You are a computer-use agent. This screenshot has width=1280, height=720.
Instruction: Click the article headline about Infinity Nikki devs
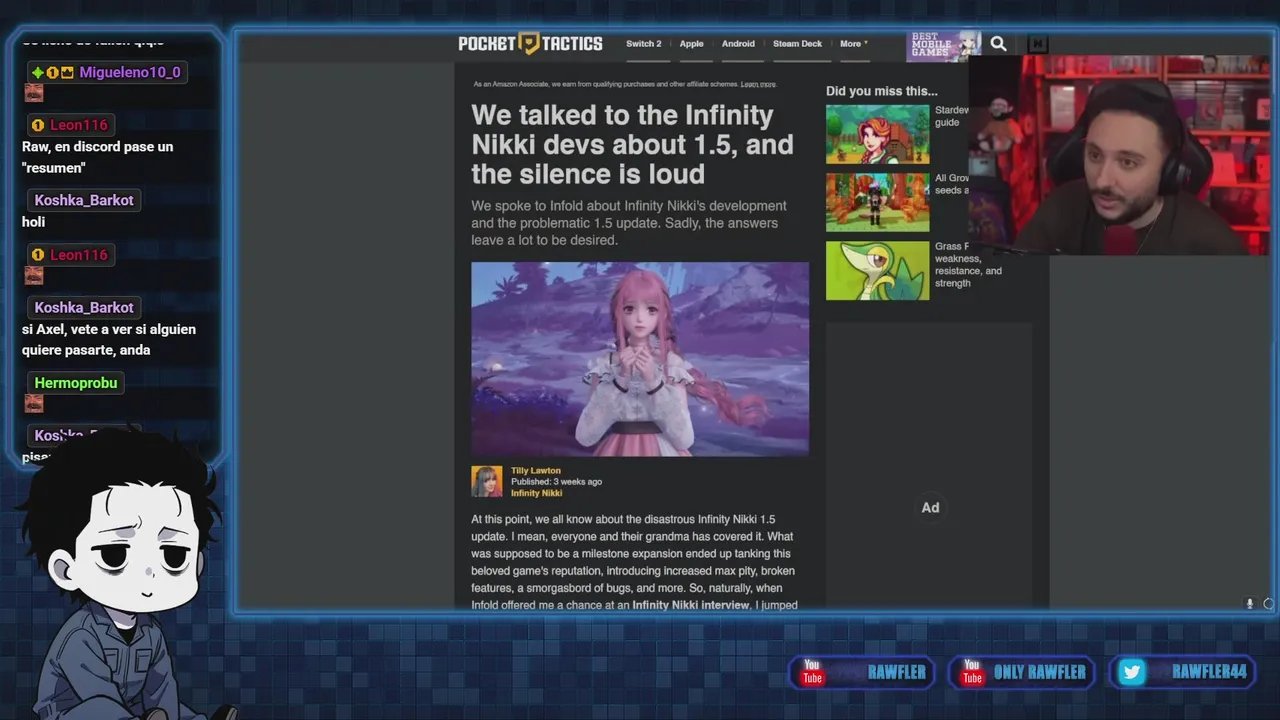[x=632, y=144]
